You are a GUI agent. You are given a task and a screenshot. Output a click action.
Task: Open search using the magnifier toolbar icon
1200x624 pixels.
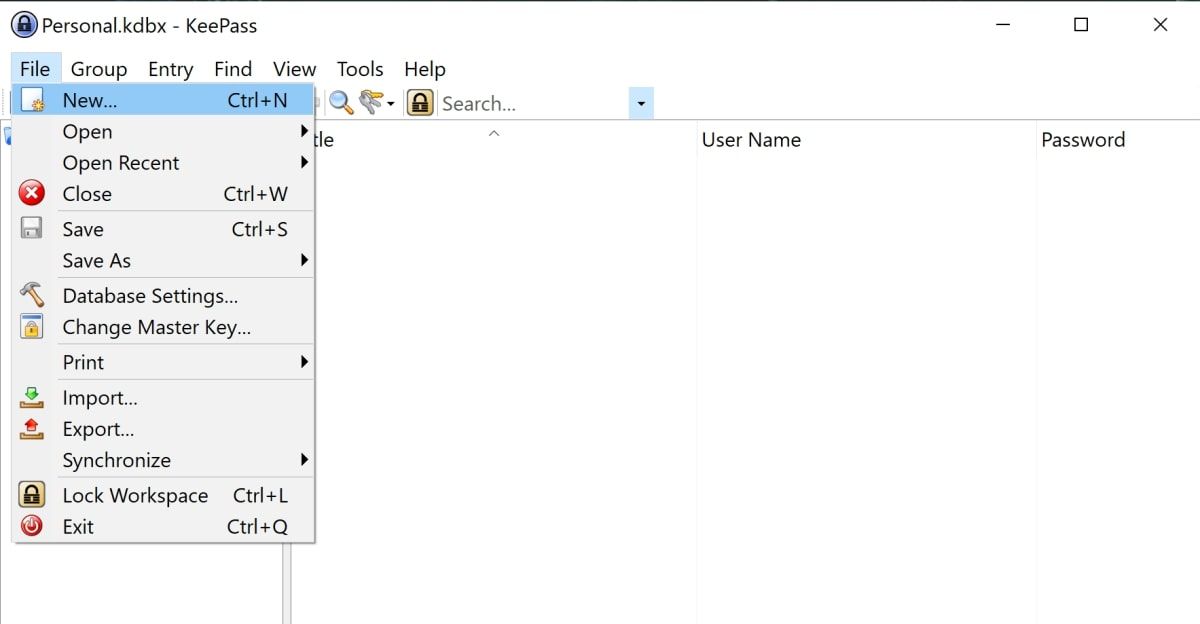pos(341,101)
